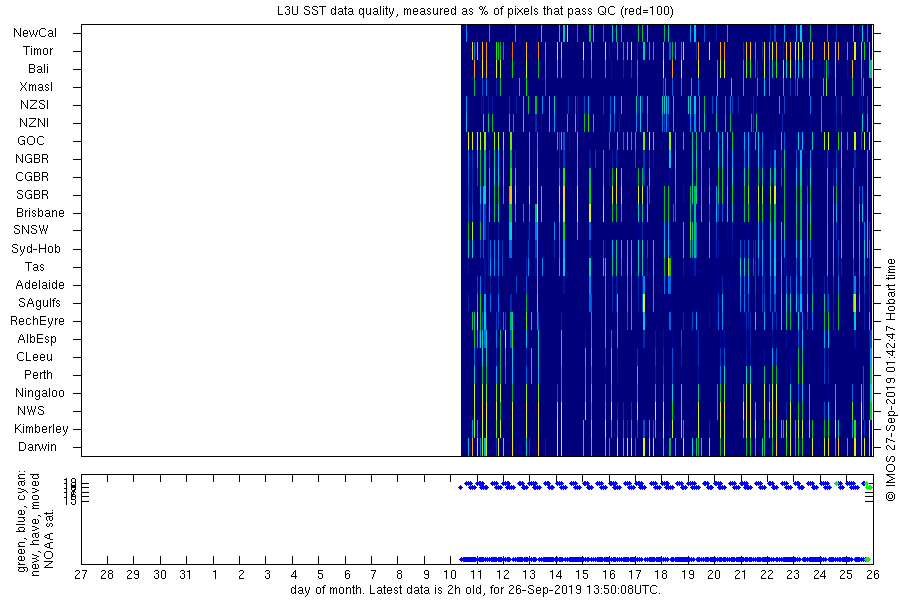
Task: Click day 1 on the time axis
Action: point(214,575)
